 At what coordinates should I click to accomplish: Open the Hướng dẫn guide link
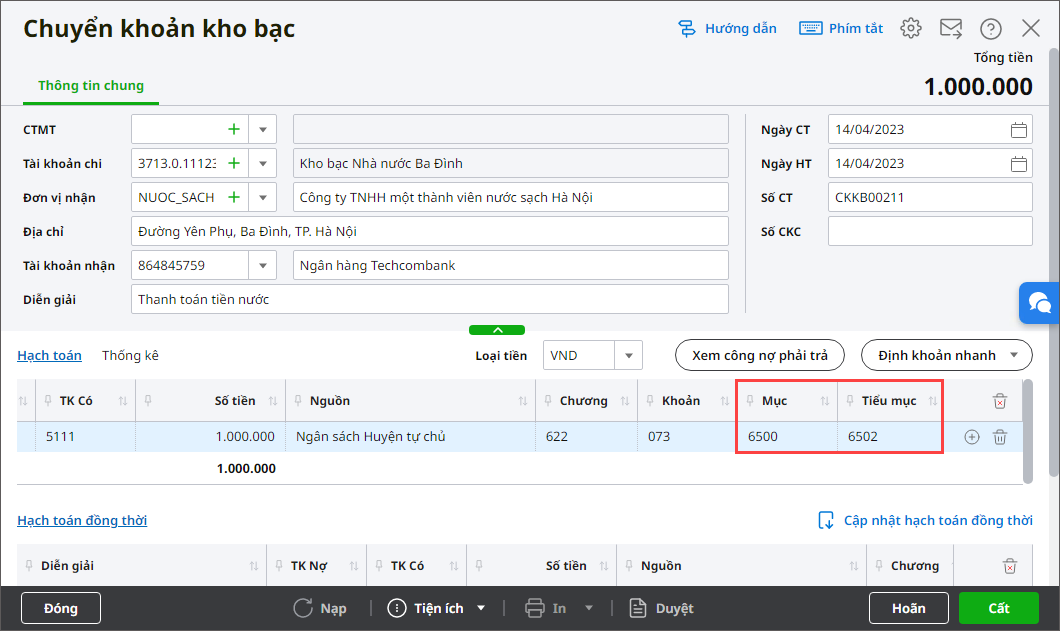(727, 28)
